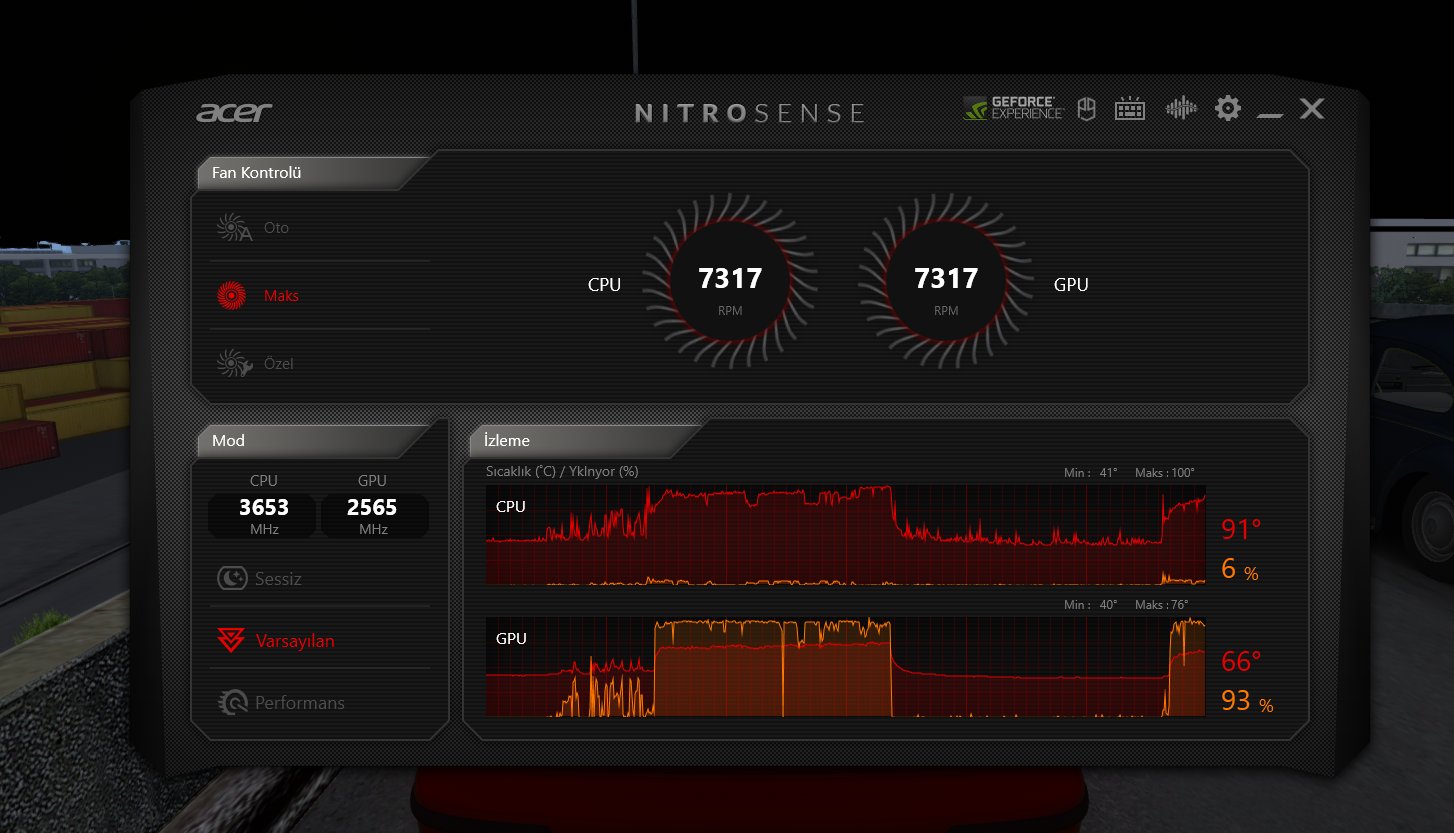Click the CPU load value 6 %
Screen dimensions: 1454x833
point(1240,570)
